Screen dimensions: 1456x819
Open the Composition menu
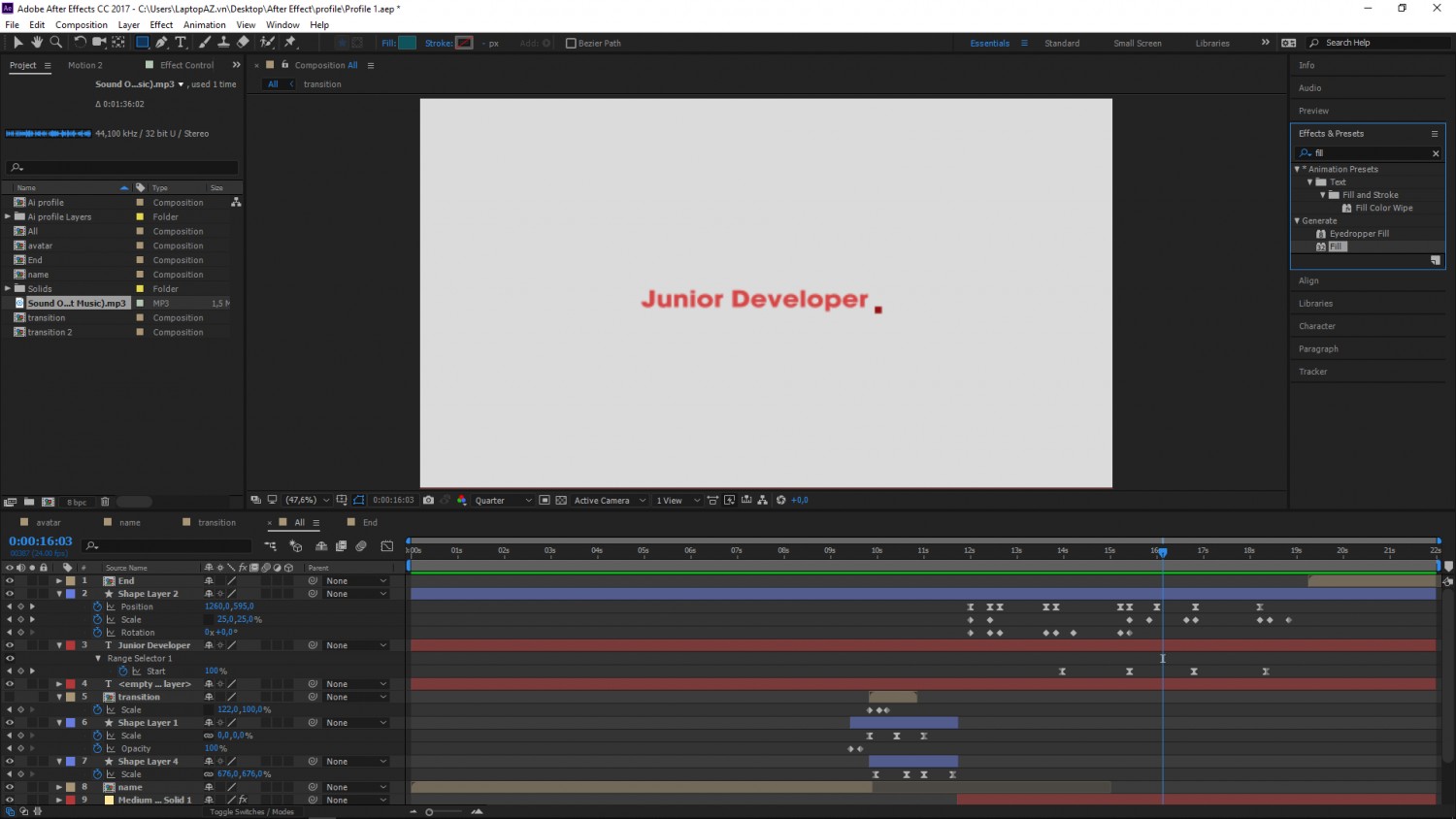tap(82, 25)
